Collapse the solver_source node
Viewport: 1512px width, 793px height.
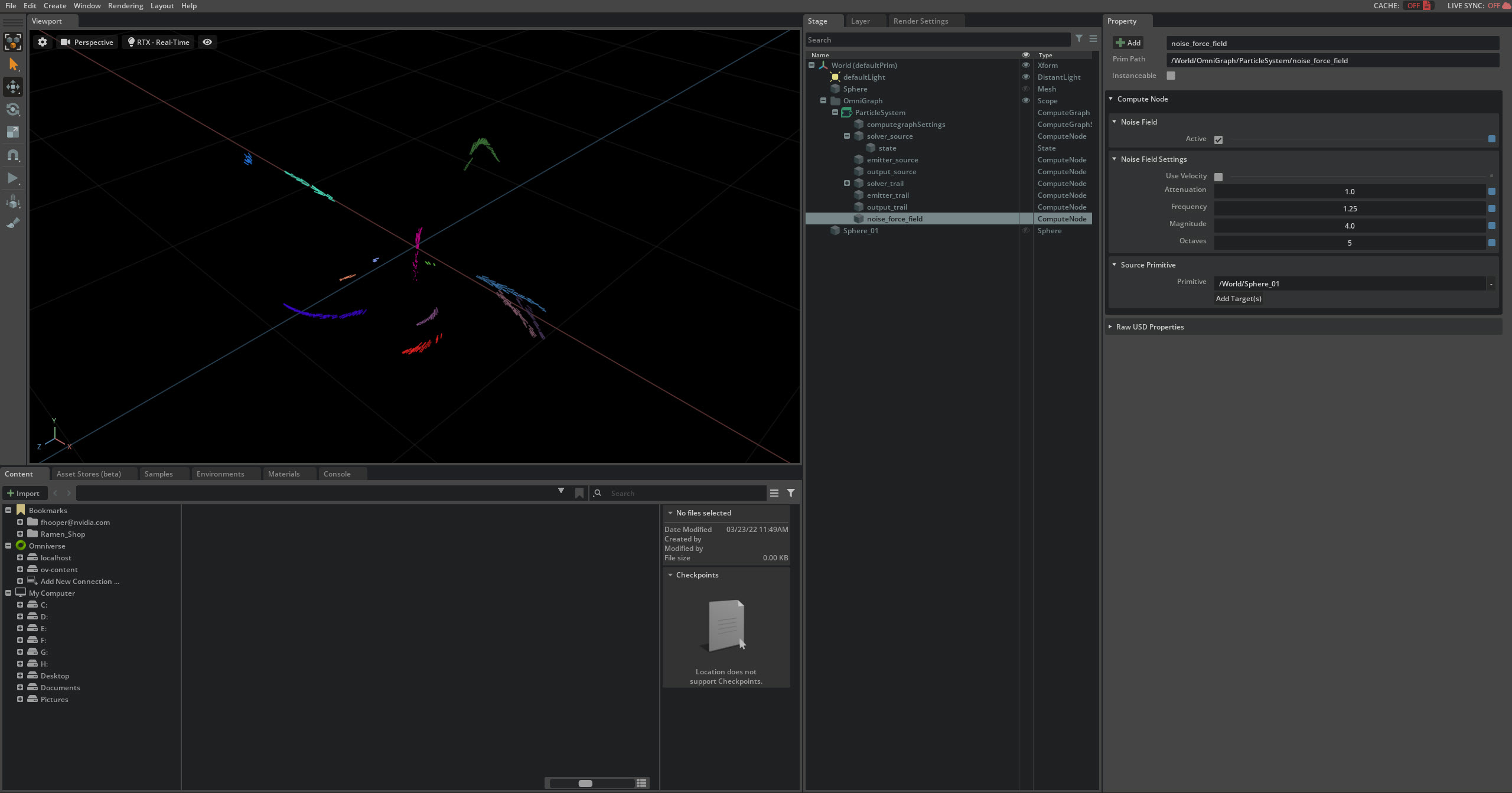point(847,136)
